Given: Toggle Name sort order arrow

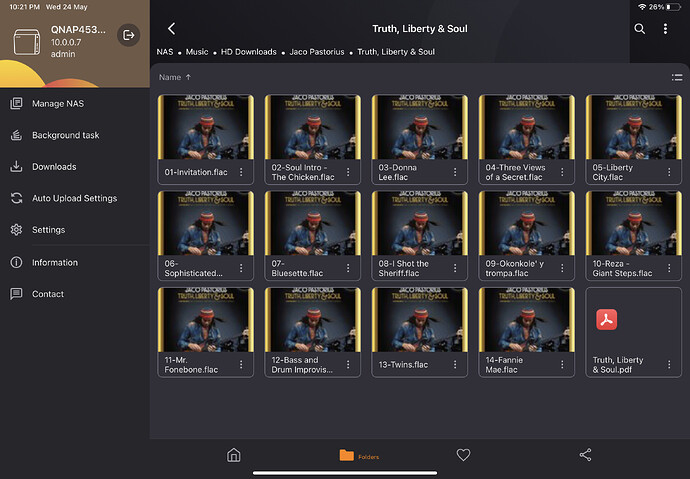Looking at the screenshot, I should coord(188,77).
